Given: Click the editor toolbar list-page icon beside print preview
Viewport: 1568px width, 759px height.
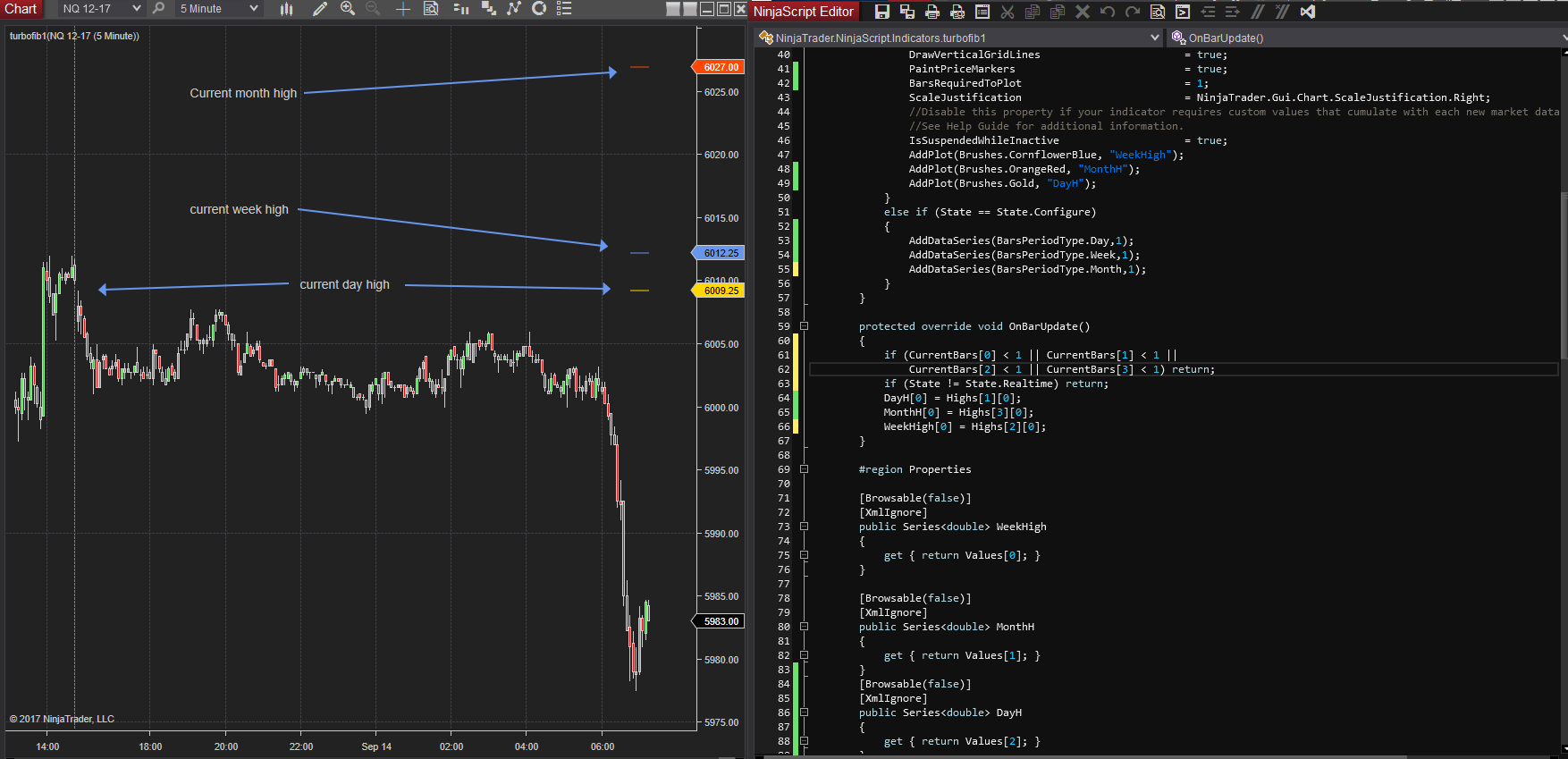Looking at the screenshot, I should pyautogui.click(x=982, y=12).
